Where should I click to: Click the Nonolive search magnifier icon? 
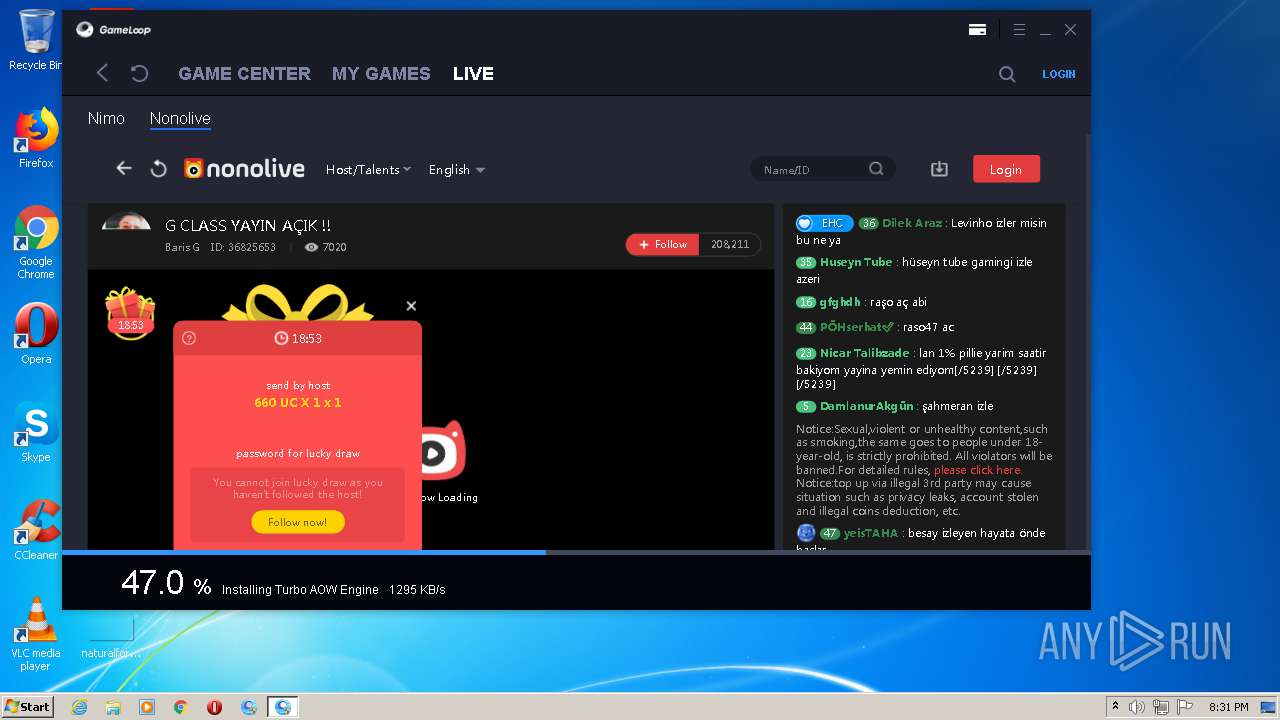click(x=876, y=169)
